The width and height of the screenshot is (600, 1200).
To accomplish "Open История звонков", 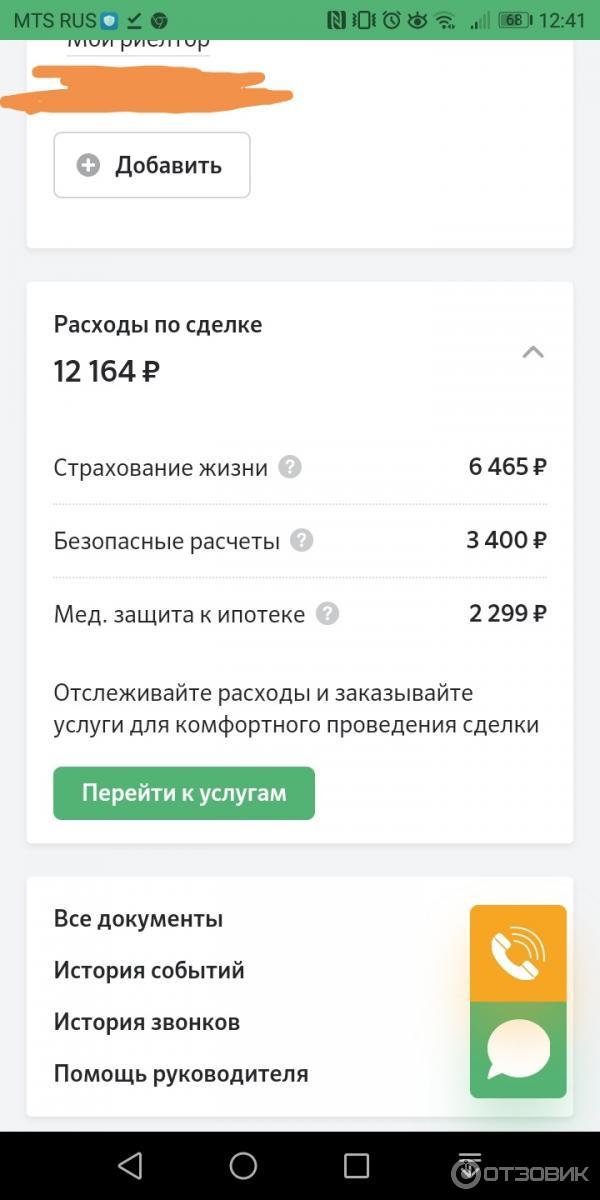I will [x=145, y=1022].
